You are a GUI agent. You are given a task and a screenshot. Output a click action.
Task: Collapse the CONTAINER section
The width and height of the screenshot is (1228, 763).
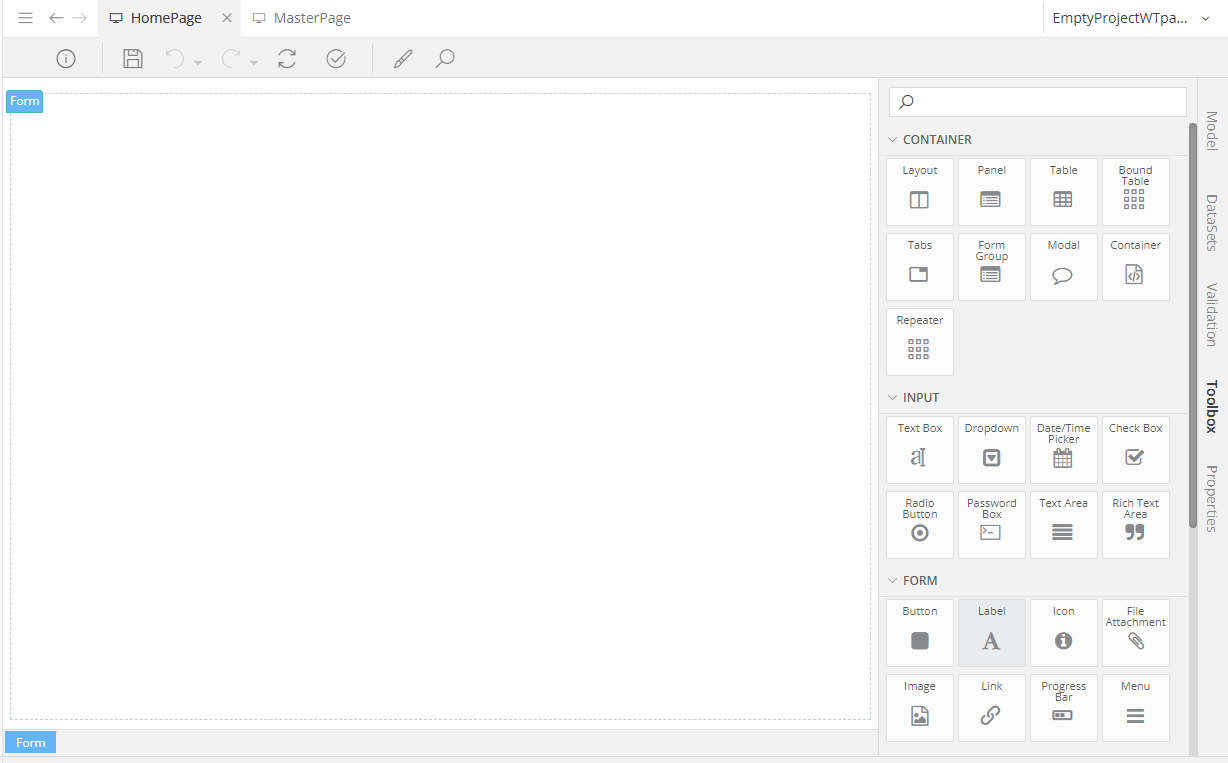click(x=893, y=140)
